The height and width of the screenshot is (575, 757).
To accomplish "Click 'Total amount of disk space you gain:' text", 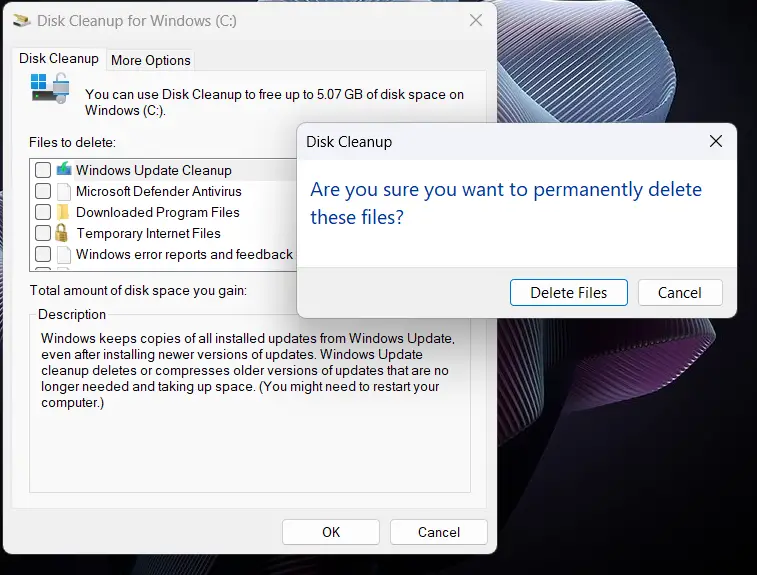I will (x=138, y=290).
